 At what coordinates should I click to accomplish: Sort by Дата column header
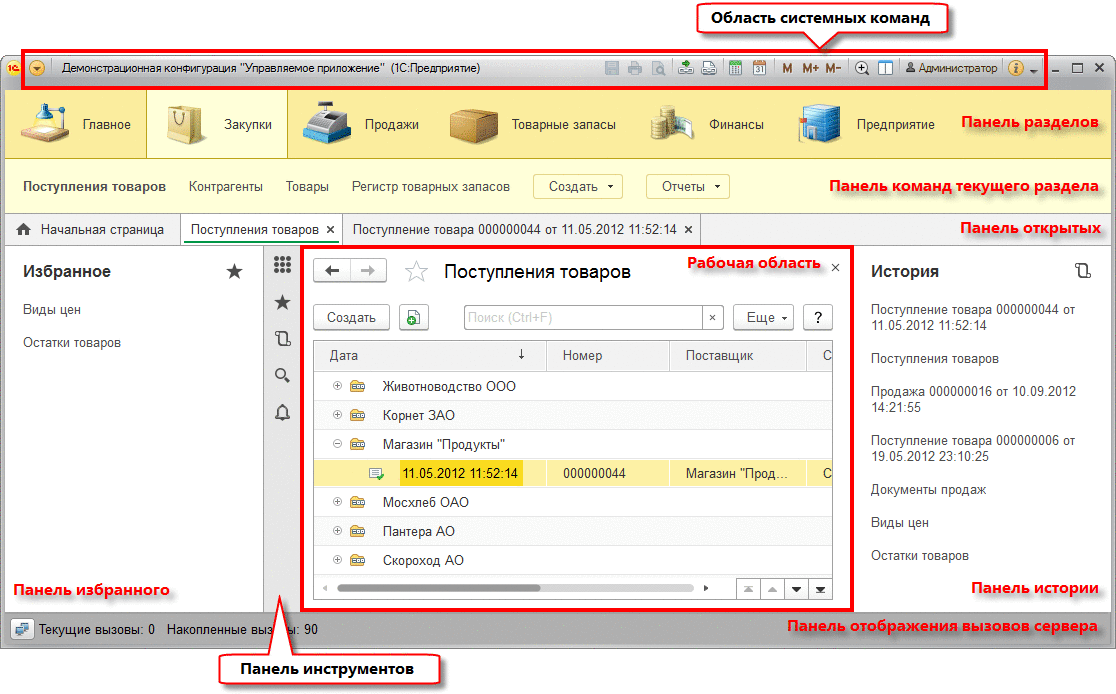(430, 355)
